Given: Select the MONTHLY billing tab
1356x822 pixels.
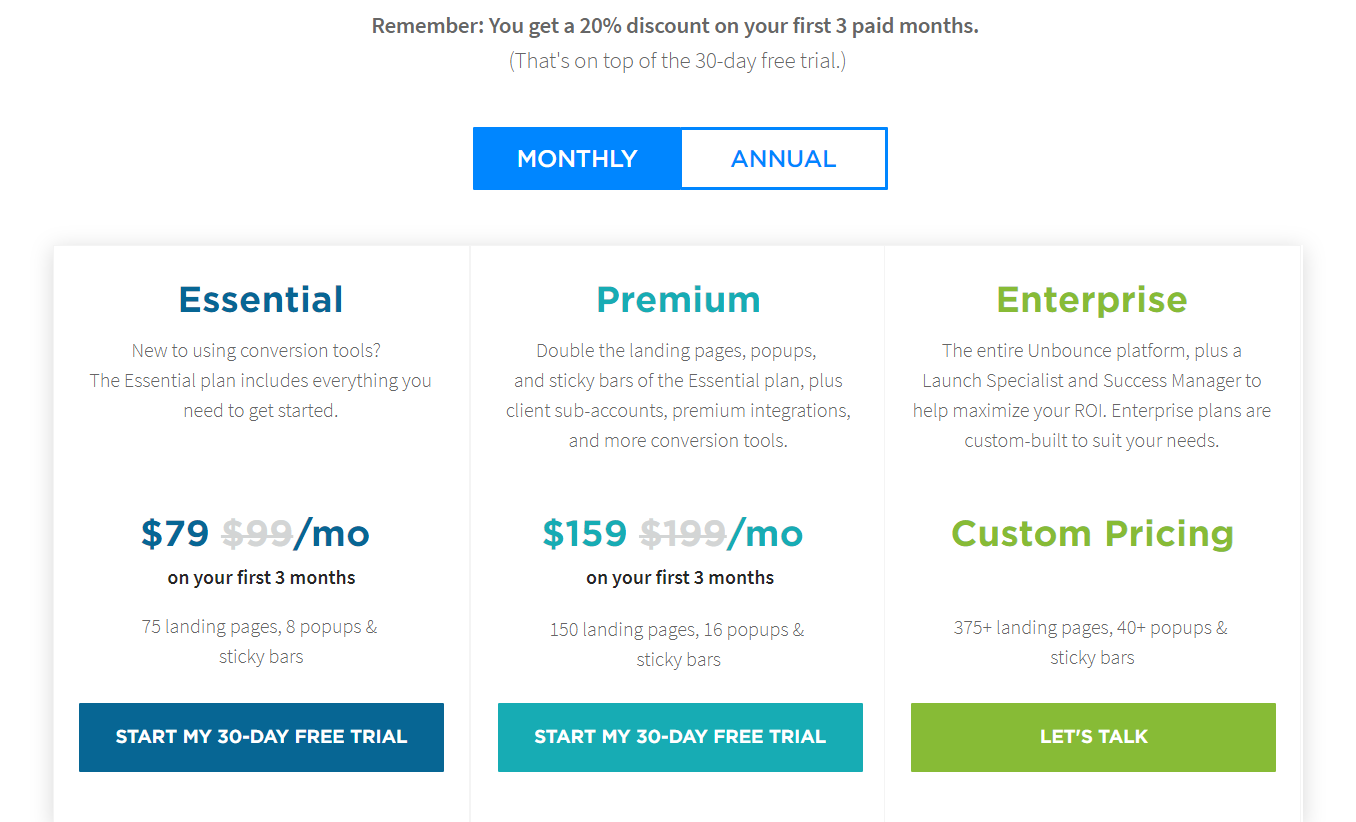Looking at the screenshot, I should 577,158.
